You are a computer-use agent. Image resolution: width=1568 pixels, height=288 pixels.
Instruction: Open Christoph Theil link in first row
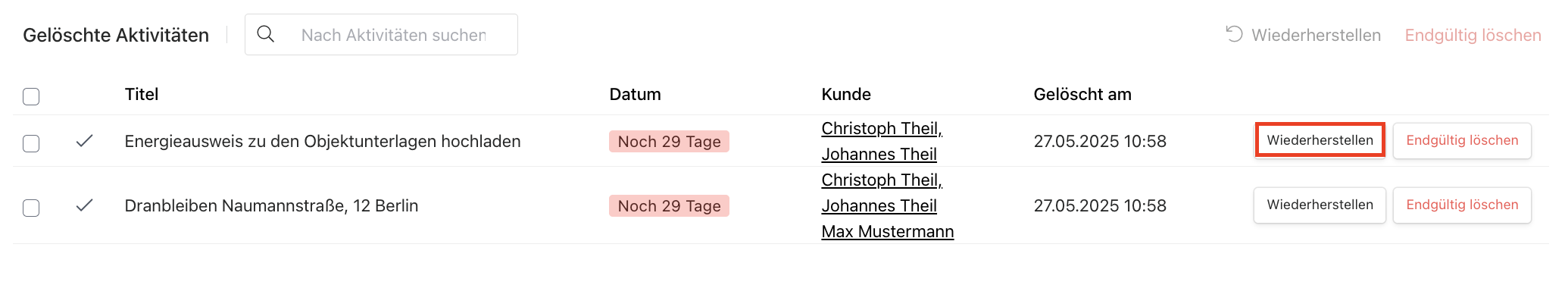[882, 128]
